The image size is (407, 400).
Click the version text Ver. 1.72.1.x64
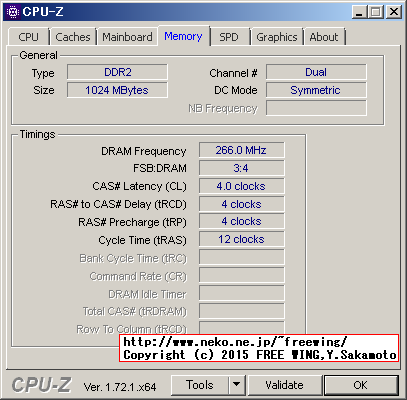coord(120,387)
